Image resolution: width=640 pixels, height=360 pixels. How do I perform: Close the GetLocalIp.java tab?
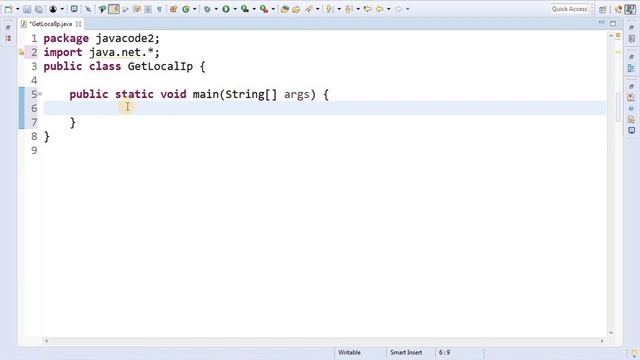click(78, 24)
